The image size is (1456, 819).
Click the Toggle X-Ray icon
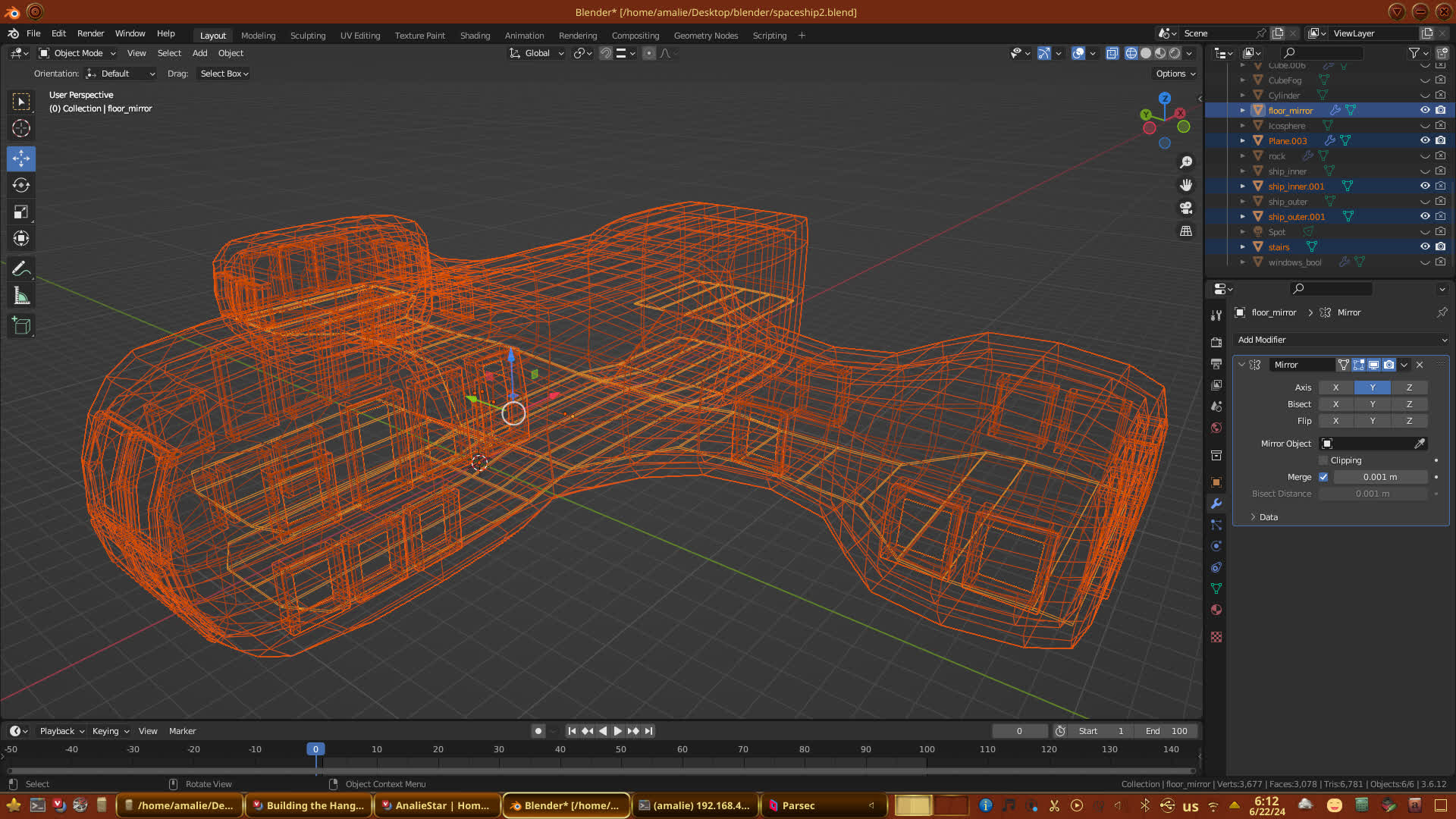pyautogui.click(x=1112, y=53)
